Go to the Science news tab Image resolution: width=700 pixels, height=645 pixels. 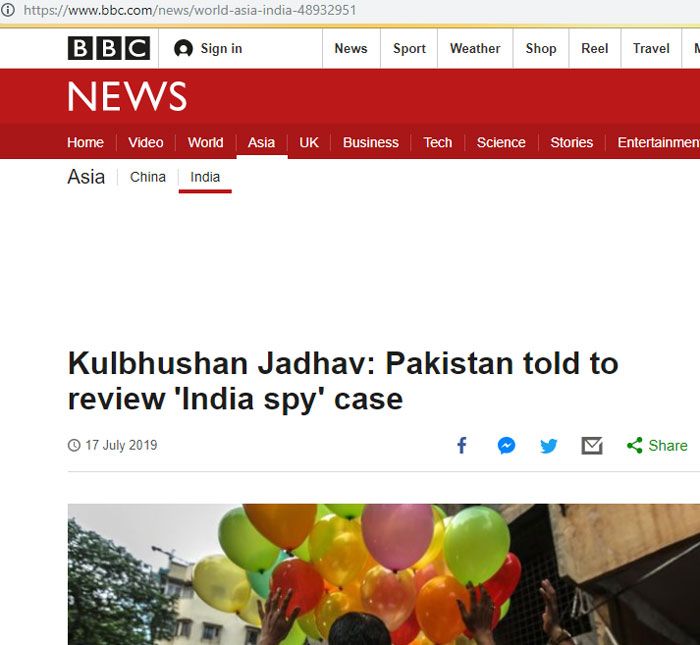click(501, 142)
